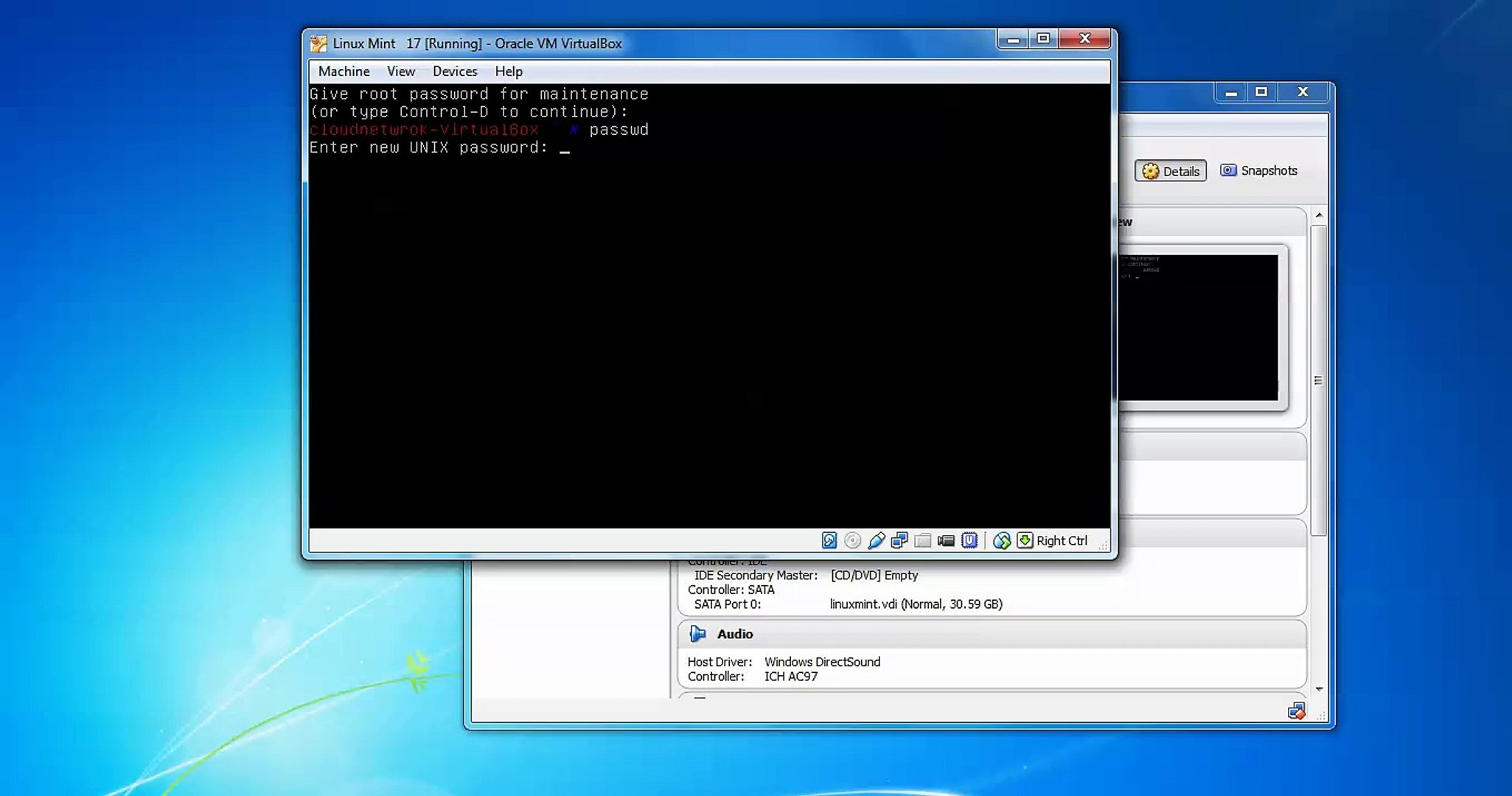Switch to the Snapshots view
1512x796 pixels.
pyautogui.click(x=1260, y=170)
